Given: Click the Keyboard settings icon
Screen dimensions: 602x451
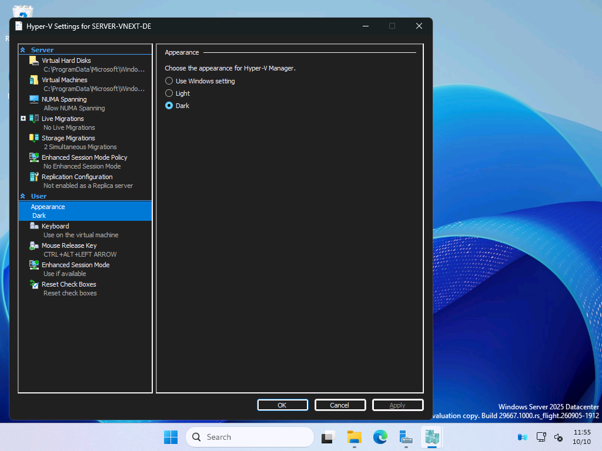Looking at the screenshot, I should [x=34, y=226].
